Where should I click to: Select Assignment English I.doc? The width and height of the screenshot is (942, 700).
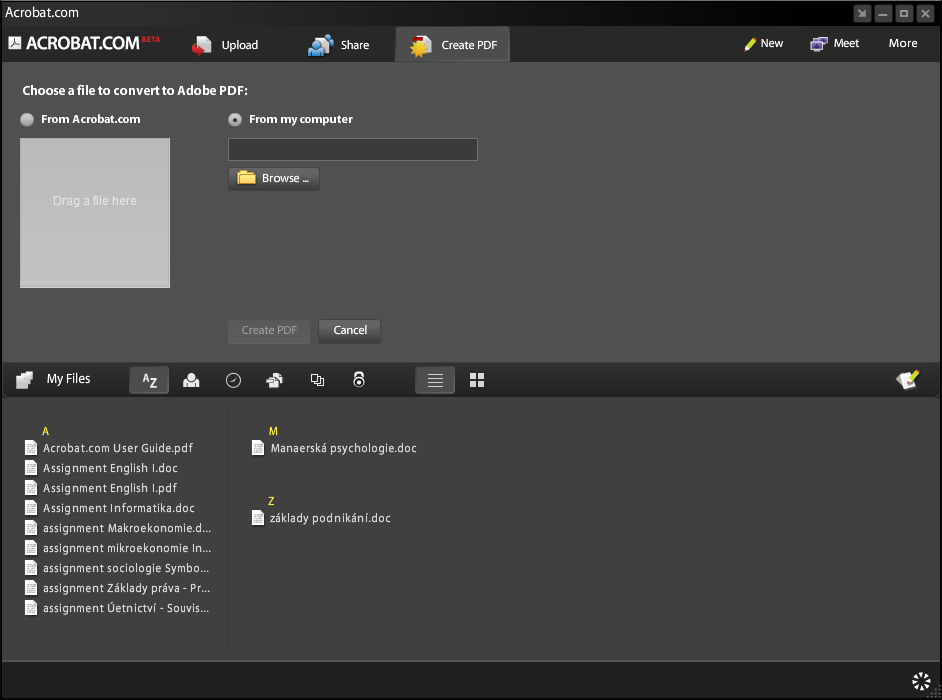(x=111, y=468)
